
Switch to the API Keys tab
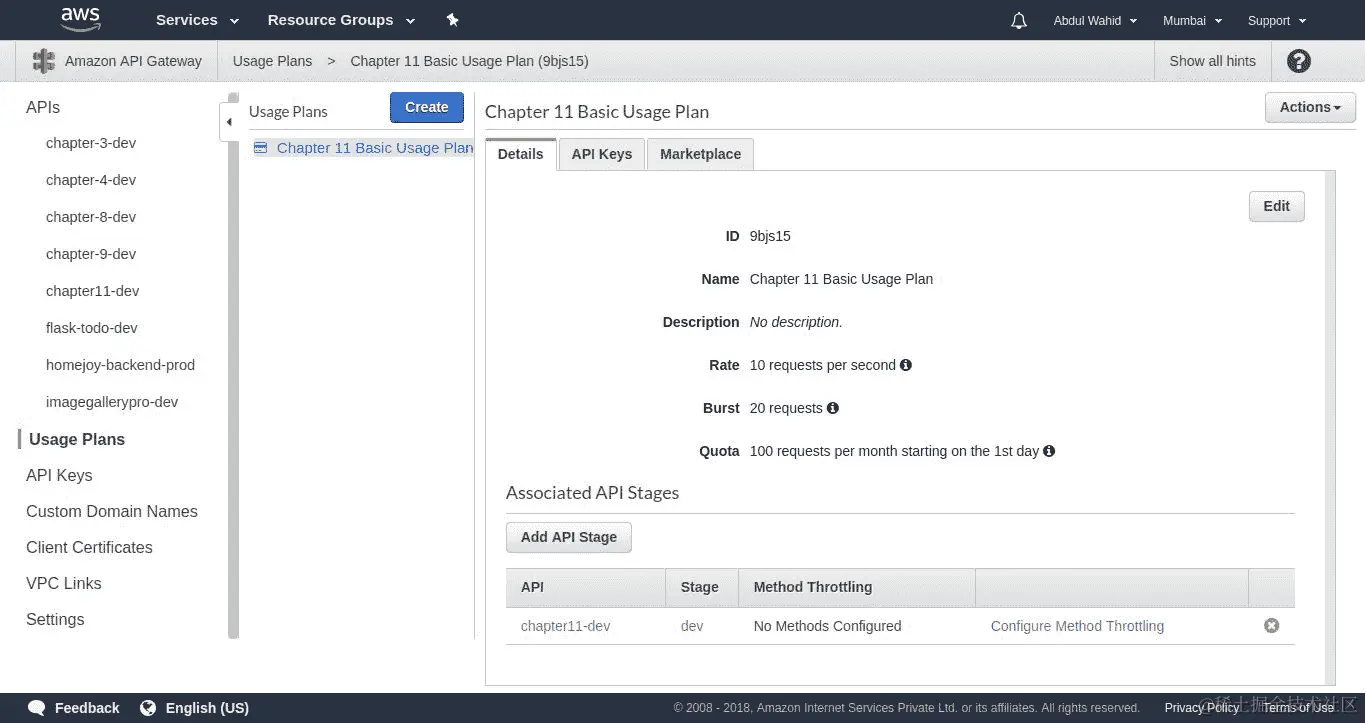click(602, 154)
